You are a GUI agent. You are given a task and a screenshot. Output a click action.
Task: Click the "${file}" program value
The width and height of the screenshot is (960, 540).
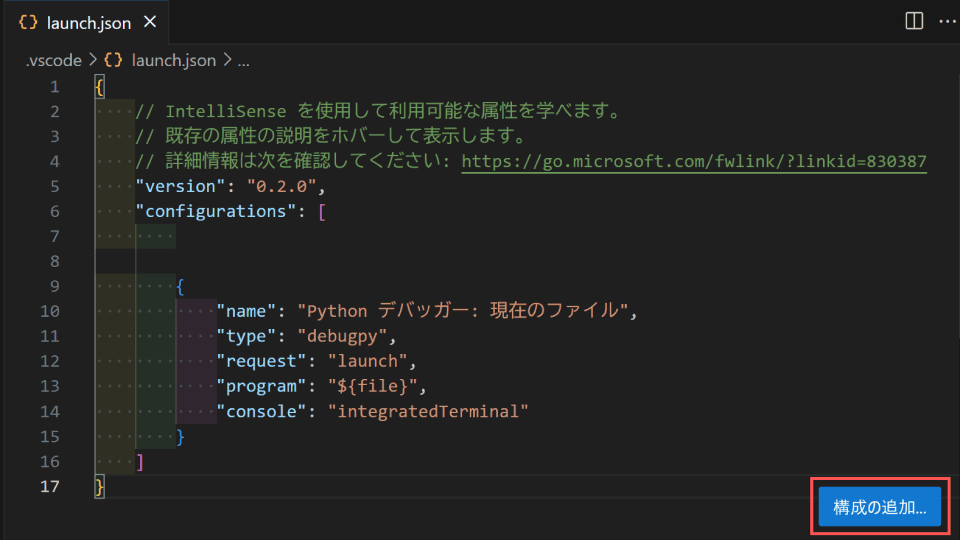click(x=372, y=386)
